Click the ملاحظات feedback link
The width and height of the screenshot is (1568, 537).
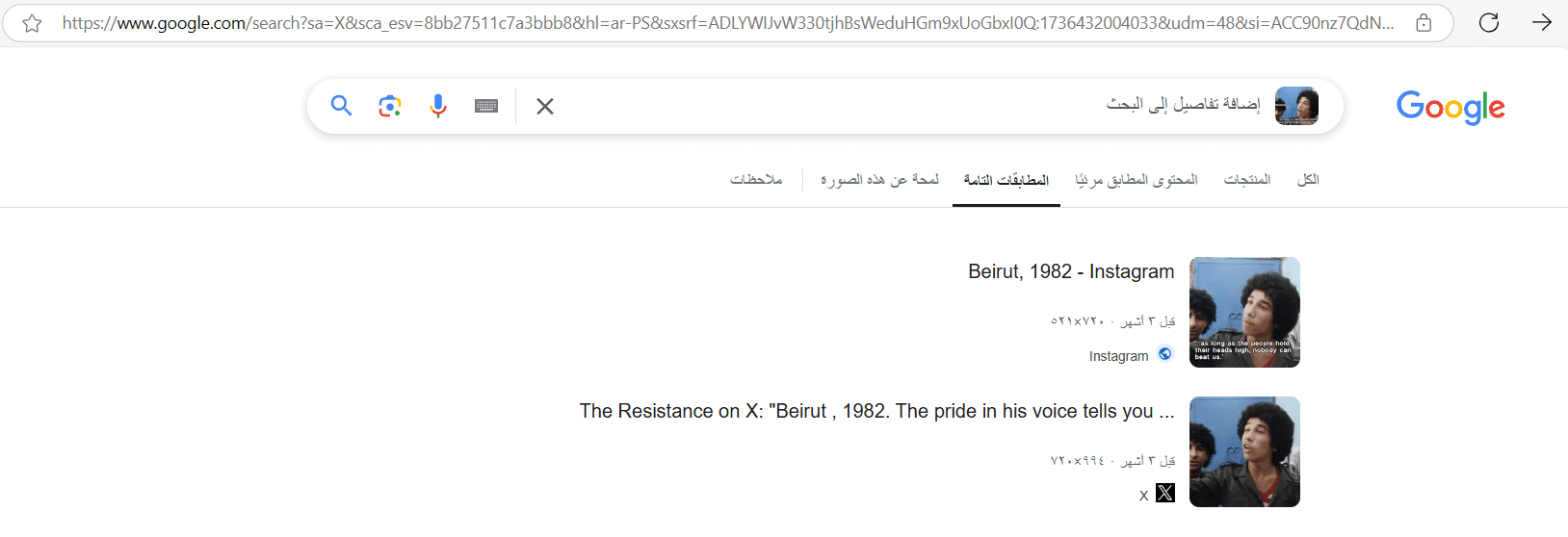coord(756,180)
